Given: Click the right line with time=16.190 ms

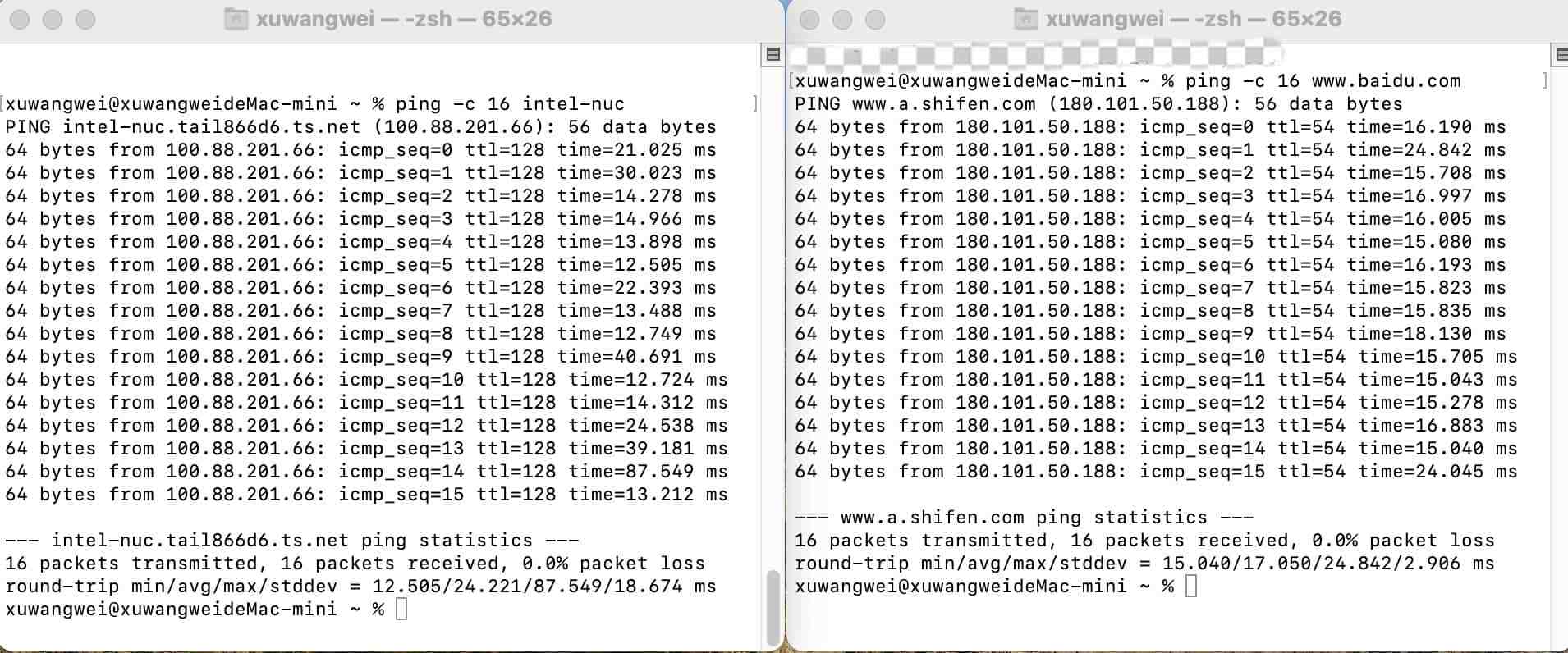Looking at the screenshot, I should [1151, 127].
